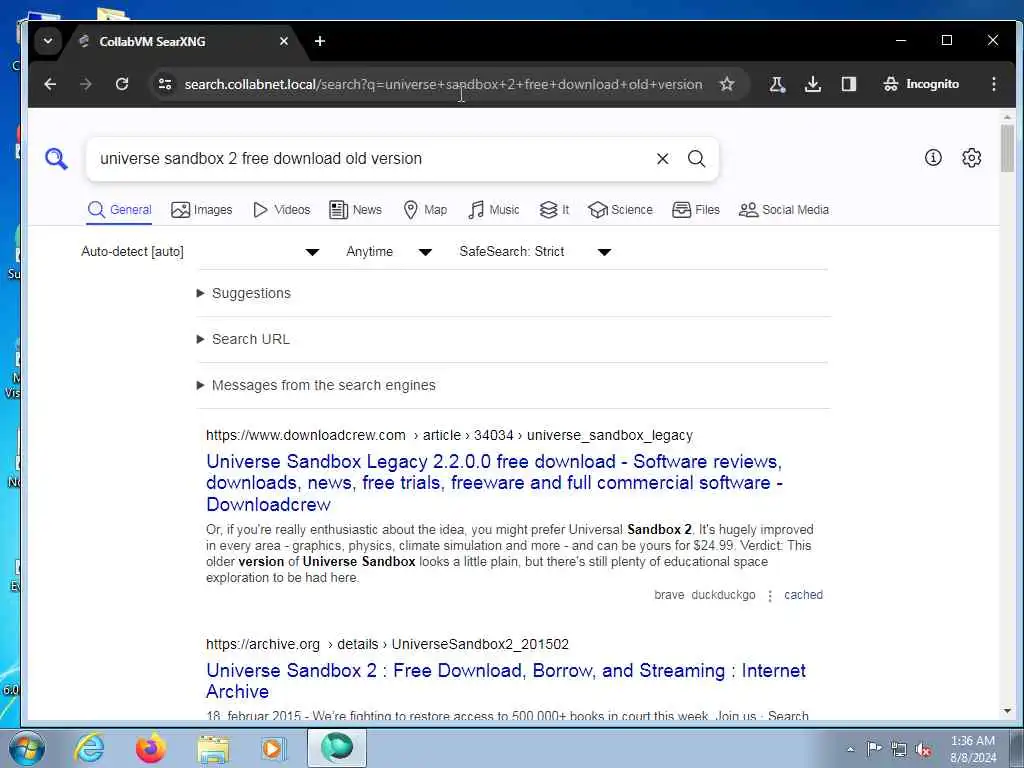Click the muted volume tray icon
This screenshot has height=768, width=1024.
click(x=923, y=749)
